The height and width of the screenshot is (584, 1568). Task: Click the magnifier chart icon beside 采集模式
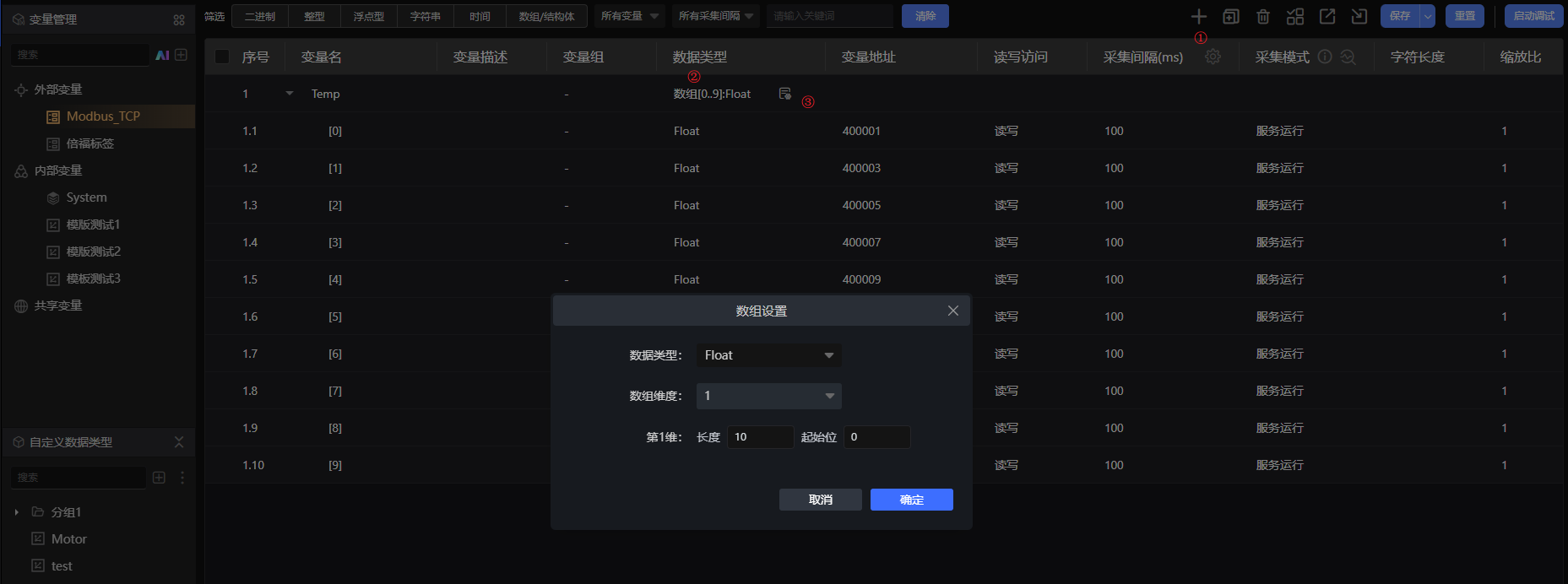point(1348,57)
